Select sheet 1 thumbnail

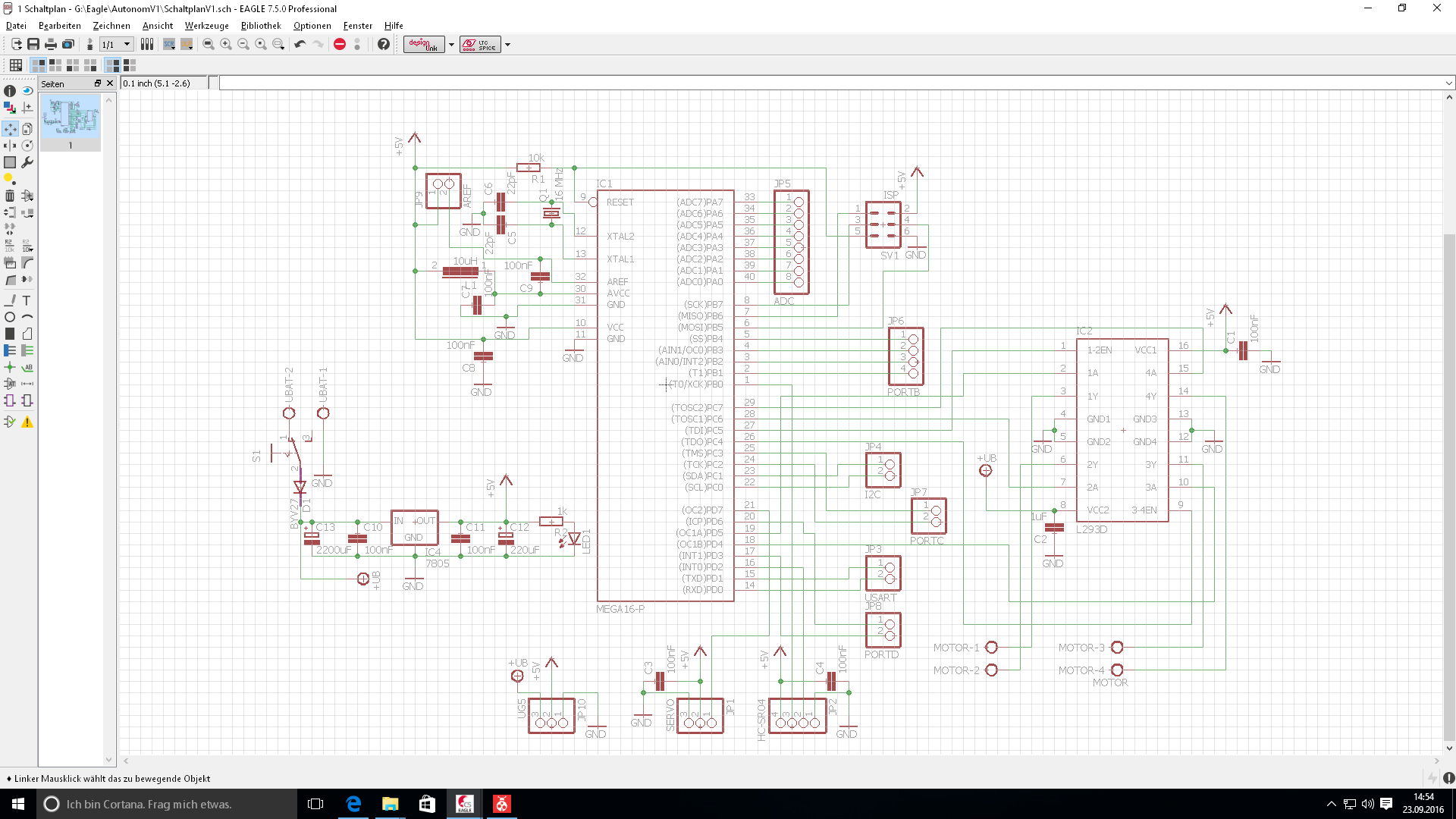[71, 123]
